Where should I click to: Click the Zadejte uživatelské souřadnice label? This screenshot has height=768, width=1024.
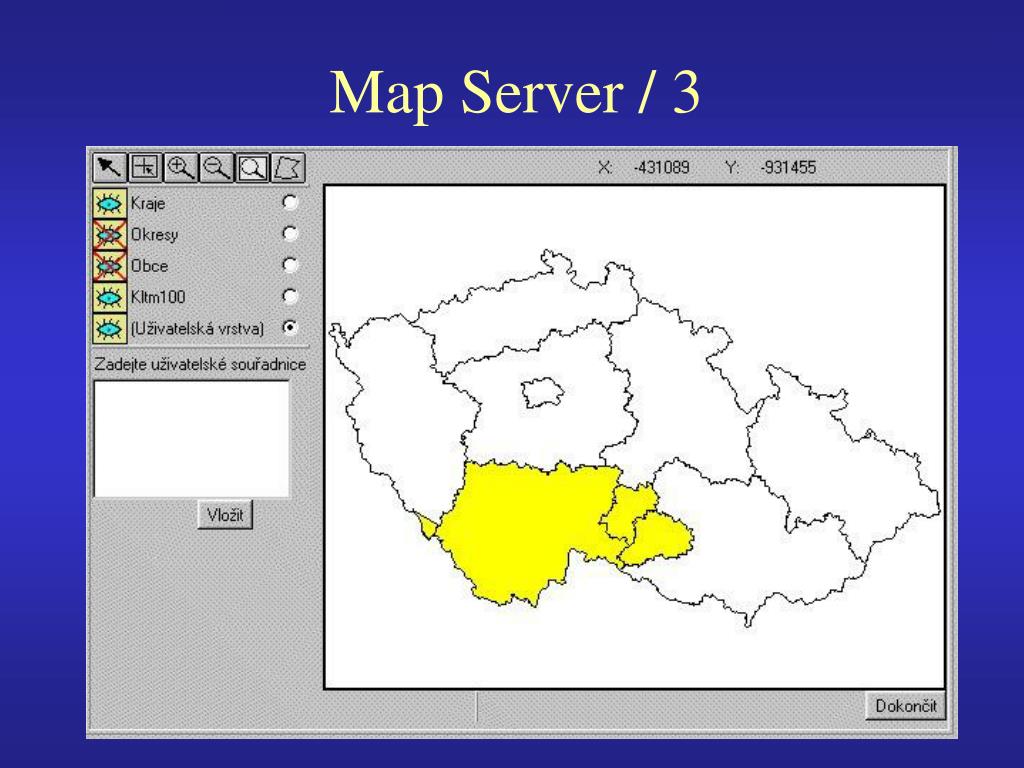(x=200, y=364)
